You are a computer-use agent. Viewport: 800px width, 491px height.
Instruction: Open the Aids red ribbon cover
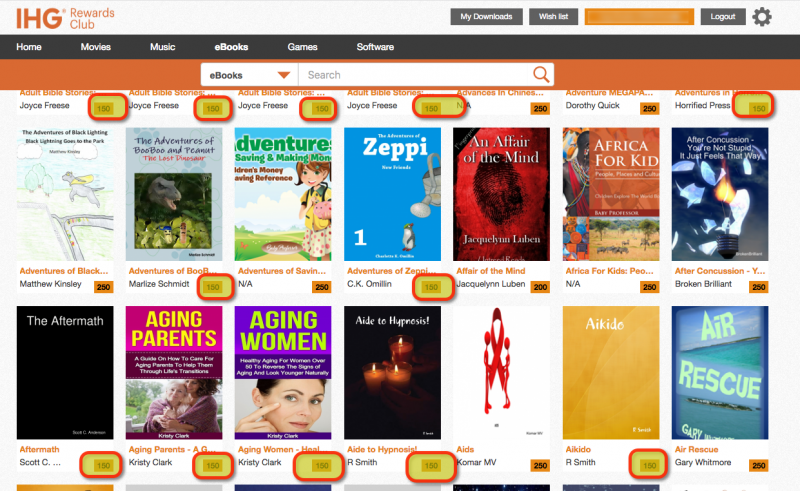pos(502,373)
